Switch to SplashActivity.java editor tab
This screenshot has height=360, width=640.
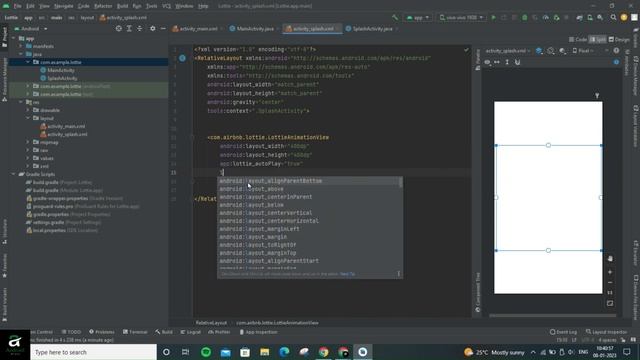pyautogui.click(x=372, y=29)
